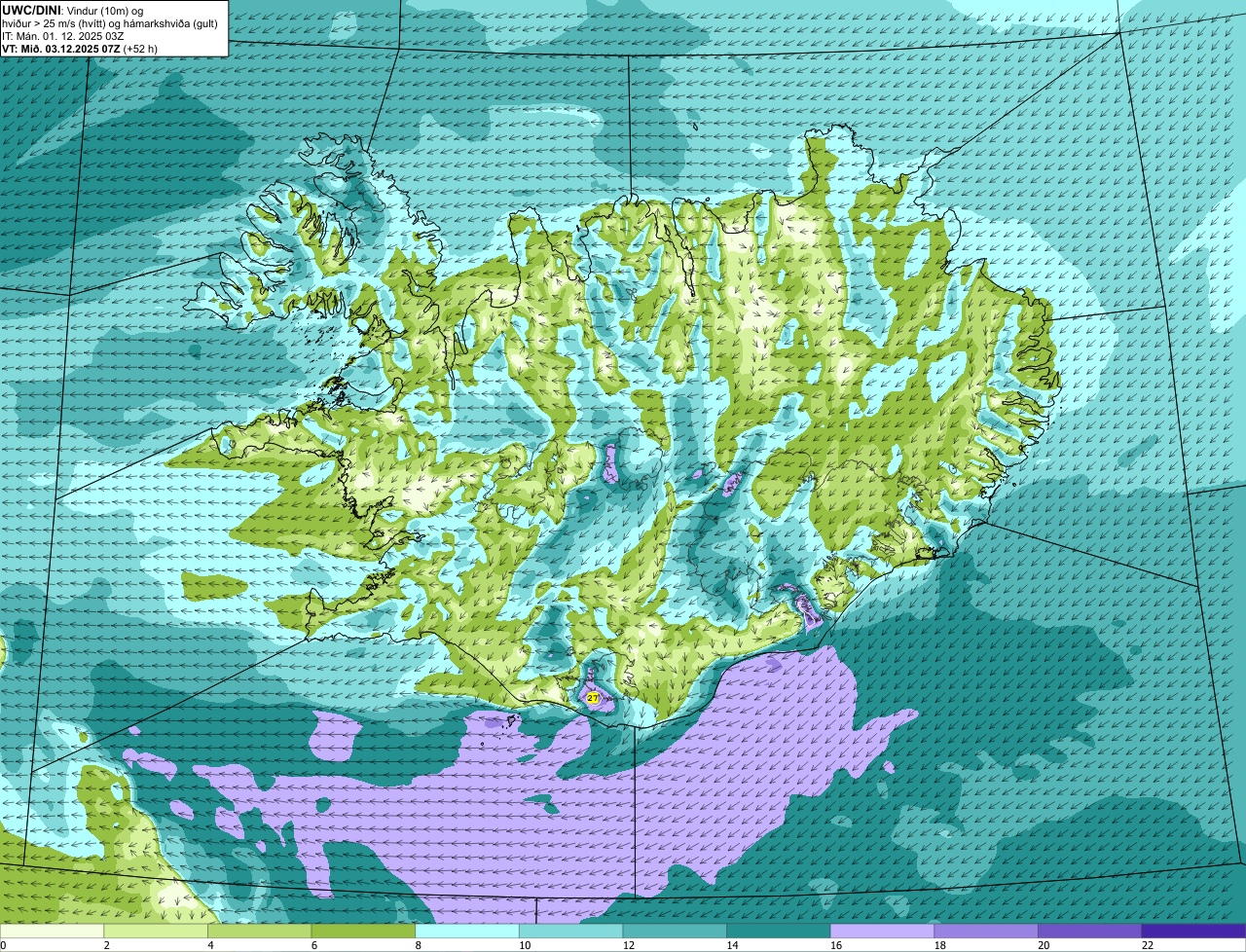Pick the 6–8 m/s olive green legend swatch
1246x952 pixels.
coord(363,931)
